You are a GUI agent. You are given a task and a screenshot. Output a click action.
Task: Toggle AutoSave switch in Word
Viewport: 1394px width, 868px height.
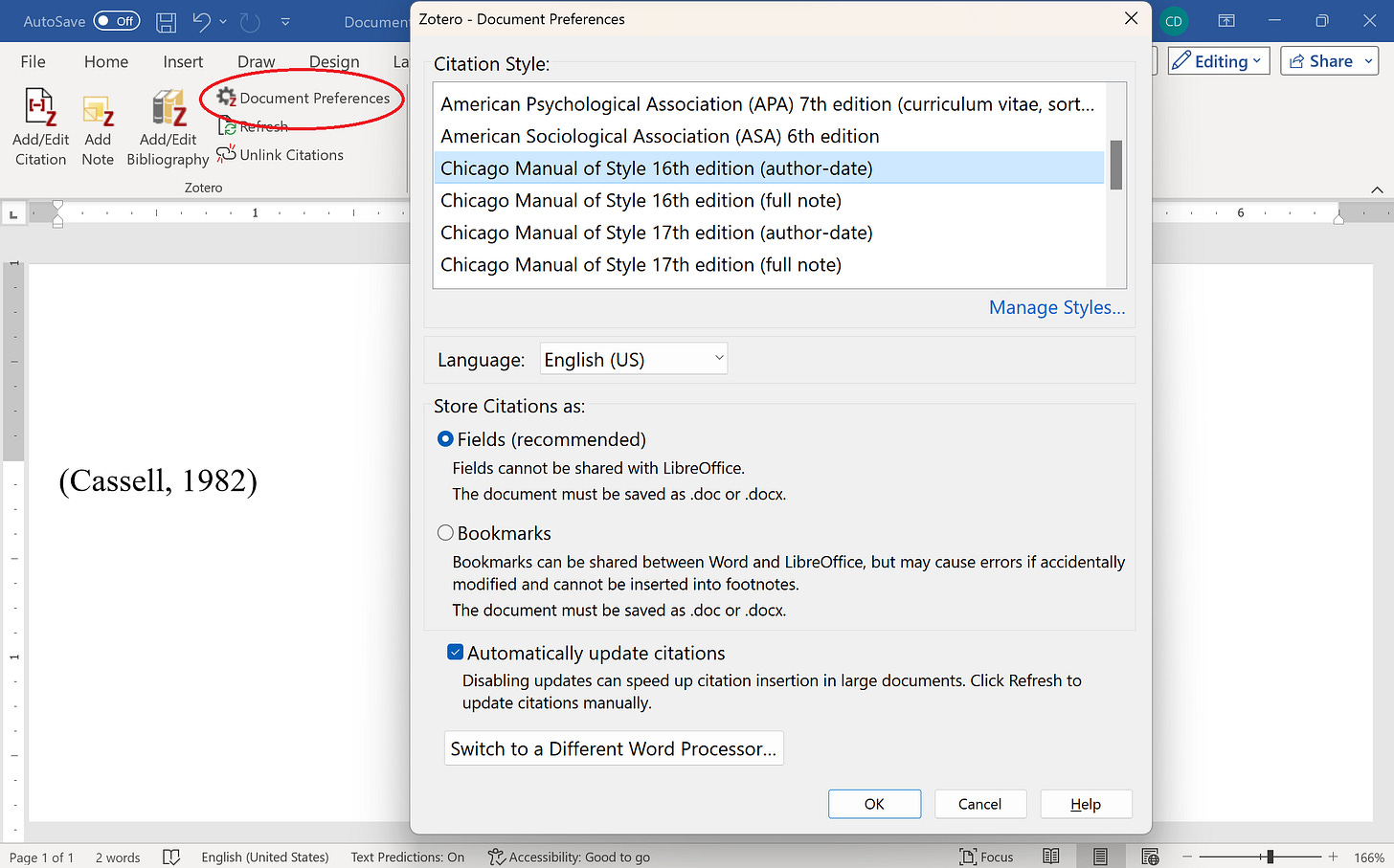pos(117,21)
